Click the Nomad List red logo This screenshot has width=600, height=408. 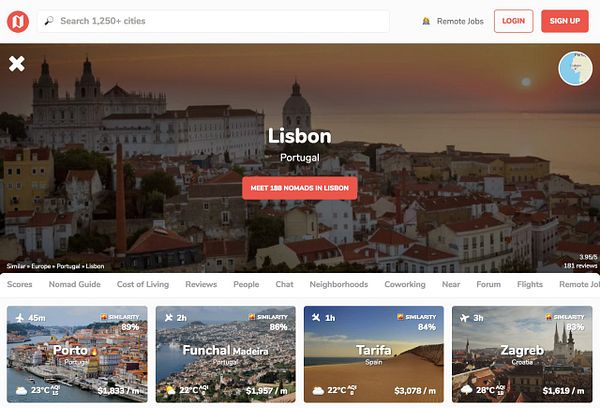click(x=18, y=21)
